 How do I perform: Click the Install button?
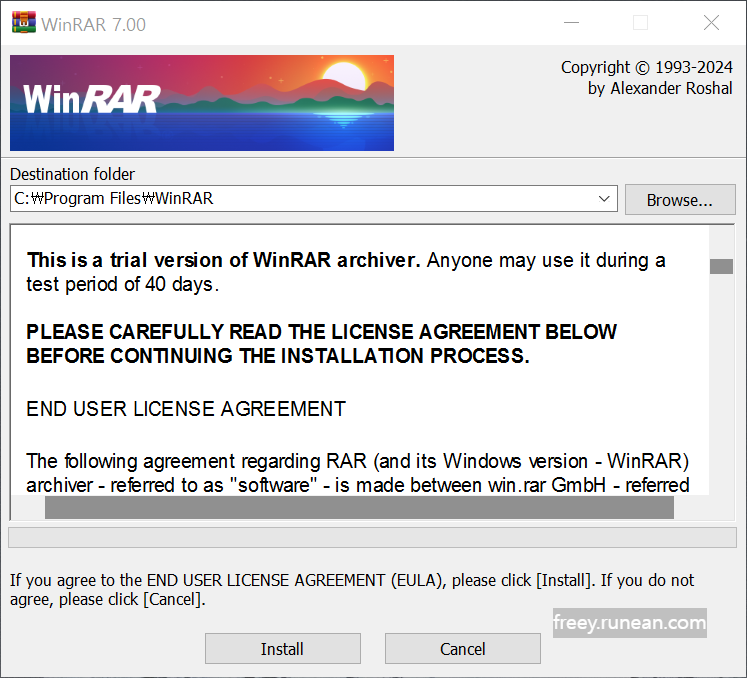tap(283, 648)
